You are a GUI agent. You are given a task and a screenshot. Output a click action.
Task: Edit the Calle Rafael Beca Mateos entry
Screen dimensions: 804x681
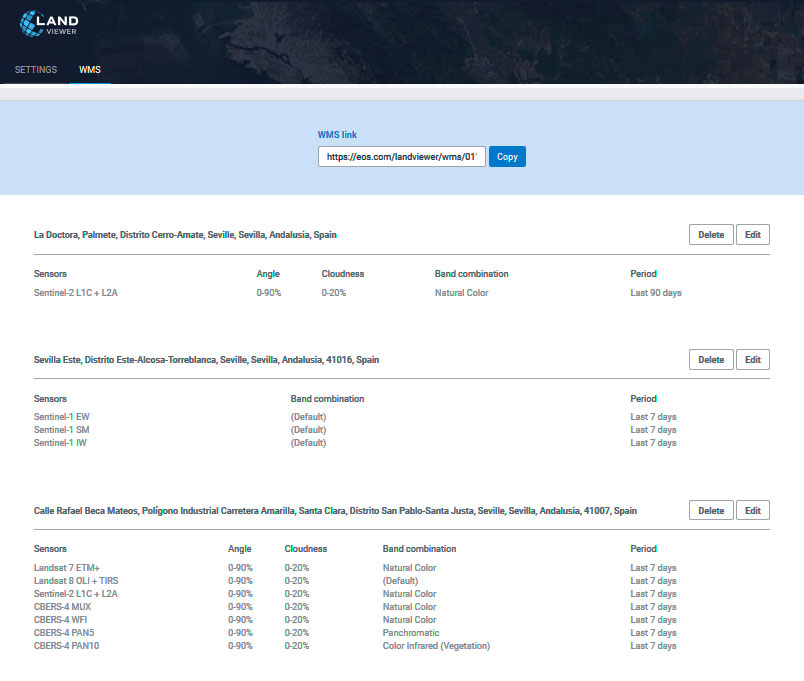click(x=753, y=511)
